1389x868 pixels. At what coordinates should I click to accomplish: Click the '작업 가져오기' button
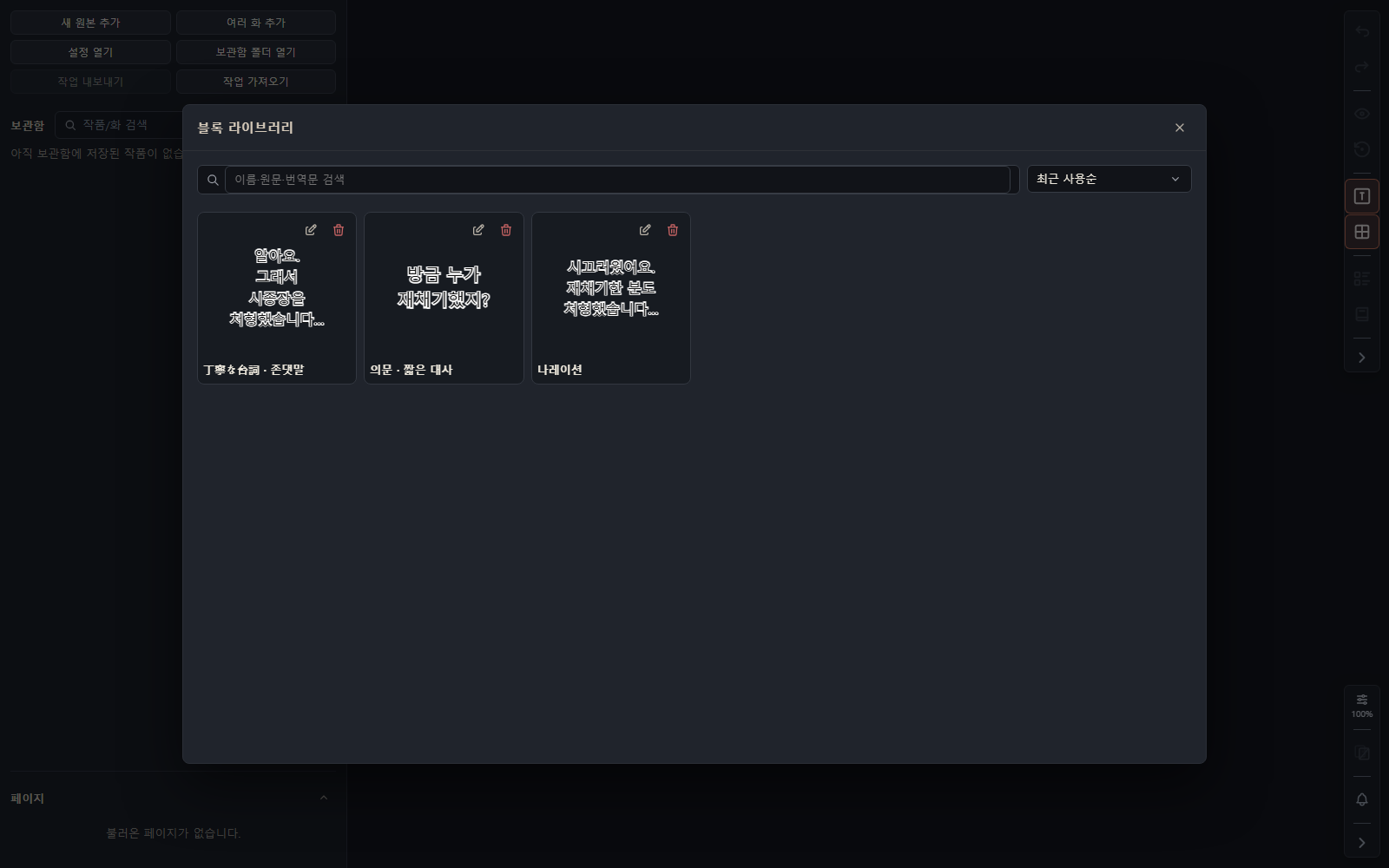pos(256,82)
